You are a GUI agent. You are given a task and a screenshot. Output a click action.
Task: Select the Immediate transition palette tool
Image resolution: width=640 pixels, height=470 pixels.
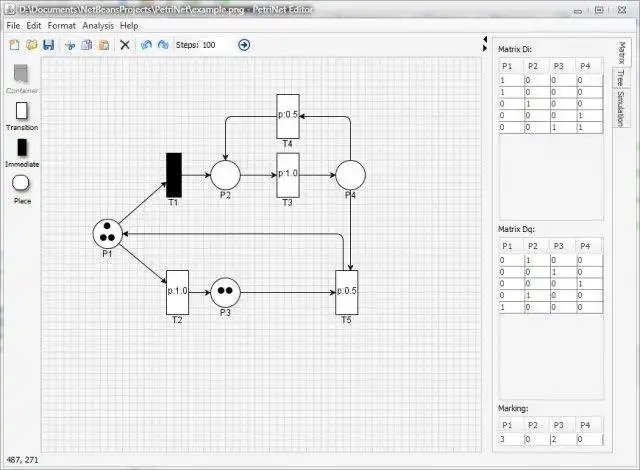(x=22, y=153)
